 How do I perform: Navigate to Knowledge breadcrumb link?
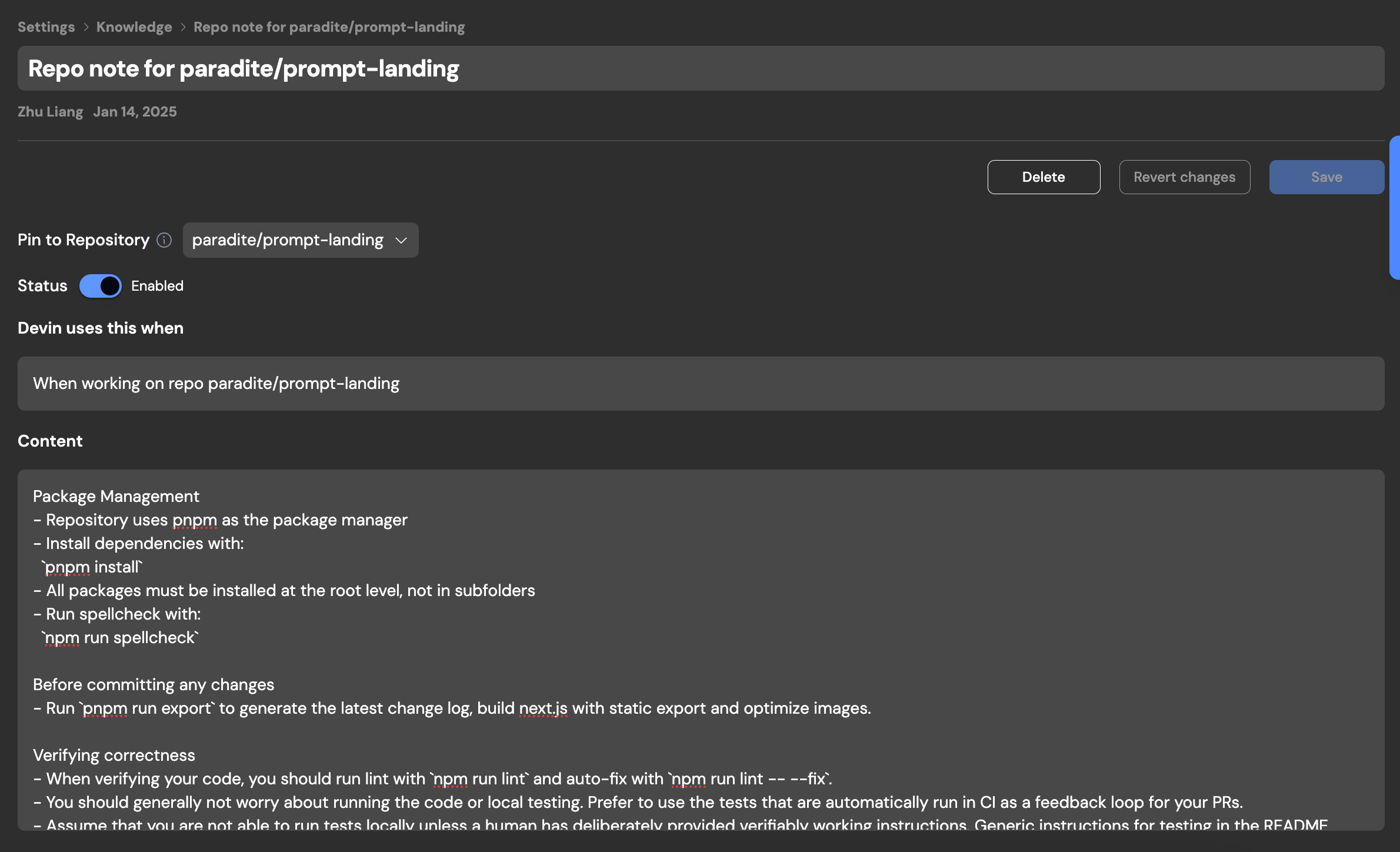click(x=134, y=27)
